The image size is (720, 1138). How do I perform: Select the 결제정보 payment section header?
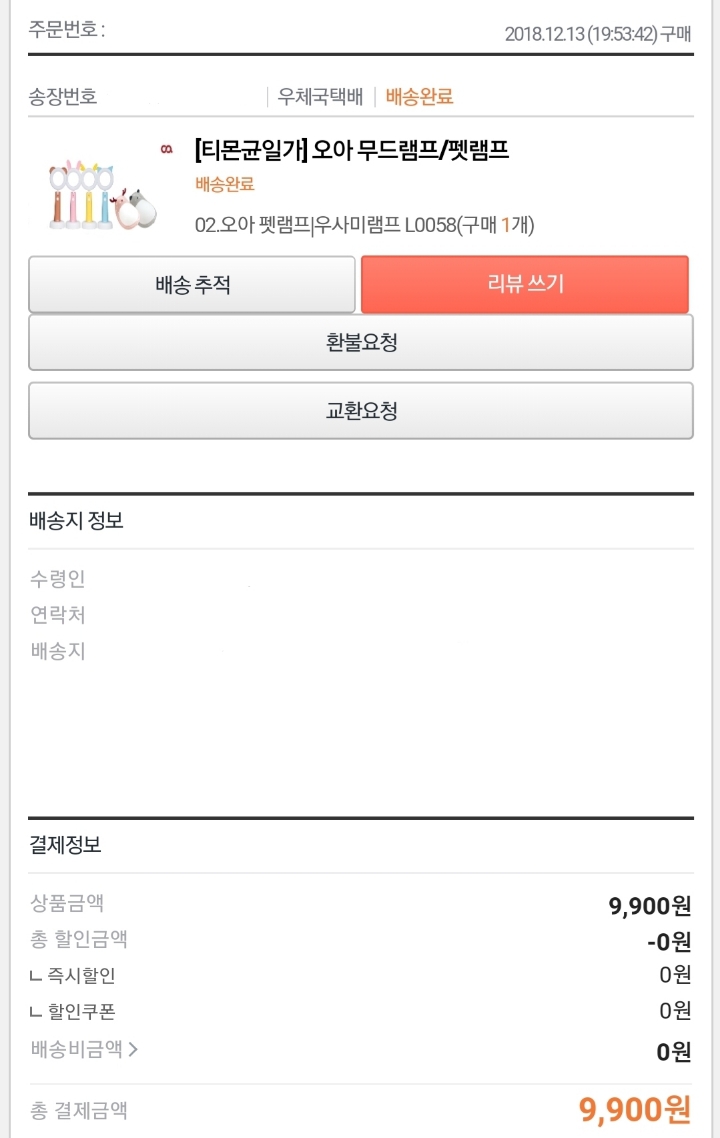click(x=65, y=845)
